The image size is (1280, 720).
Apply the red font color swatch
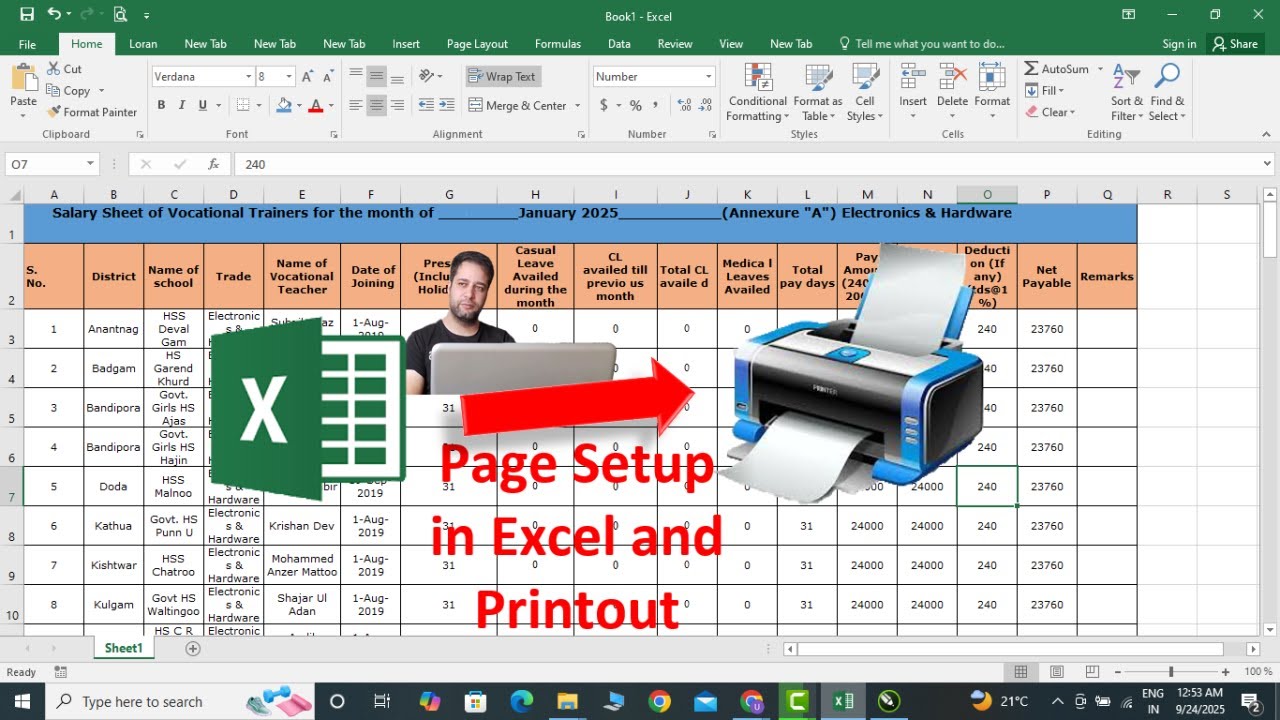click(316, 105)
